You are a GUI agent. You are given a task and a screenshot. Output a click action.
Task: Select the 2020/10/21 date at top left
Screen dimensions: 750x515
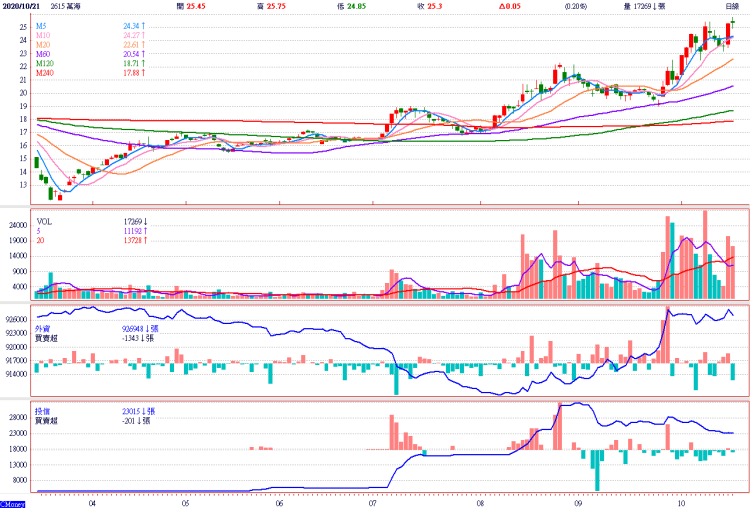click(x=23, y=6)
